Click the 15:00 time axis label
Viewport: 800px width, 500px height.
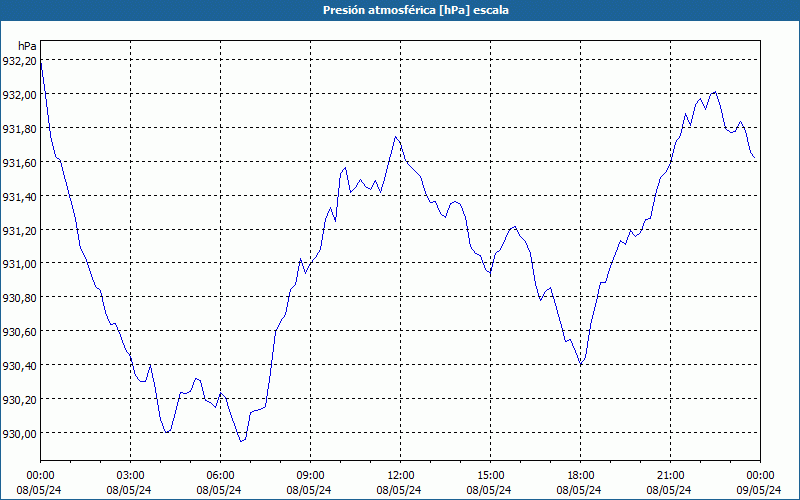[x=490, y=476]
